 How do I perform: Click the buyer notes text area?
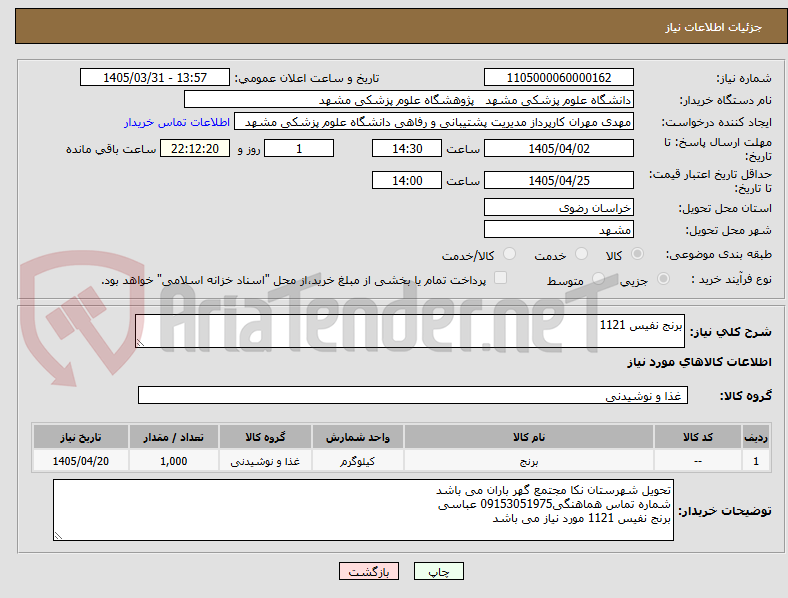click(x=363, y=510)
